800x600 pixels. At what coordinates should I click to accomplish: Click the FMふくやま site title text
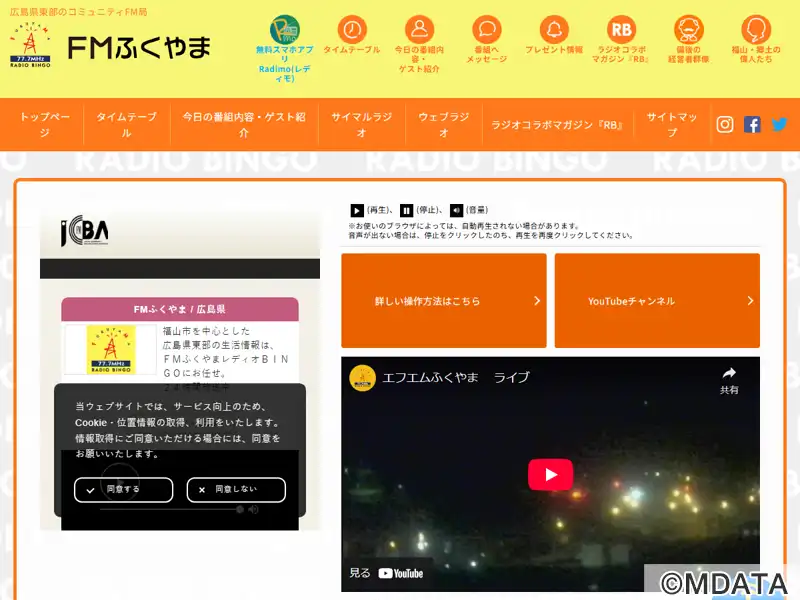[x=139, y=47]
